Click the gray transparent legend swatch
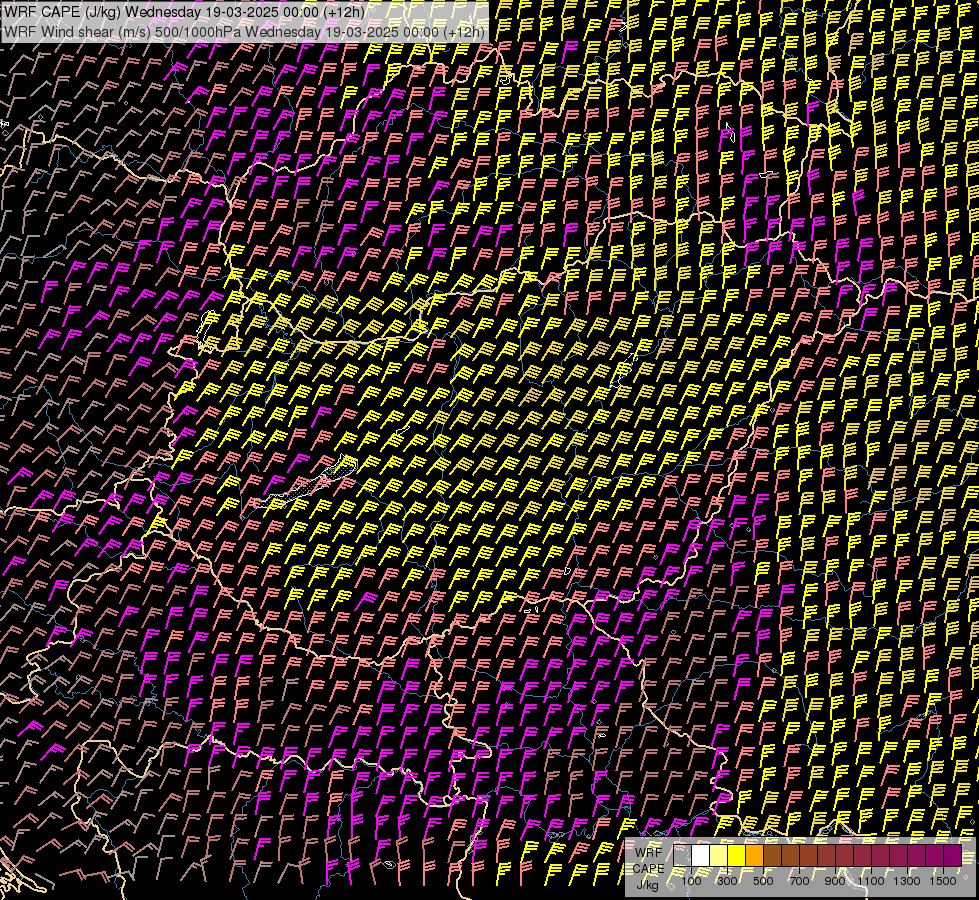 (682, 855)
